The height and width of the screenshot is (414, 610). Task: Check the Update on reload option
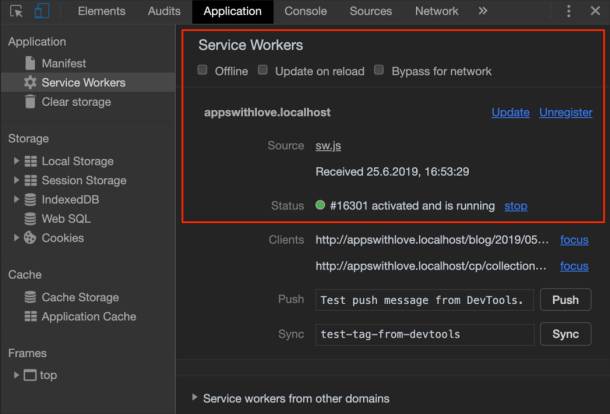[263, 71]
